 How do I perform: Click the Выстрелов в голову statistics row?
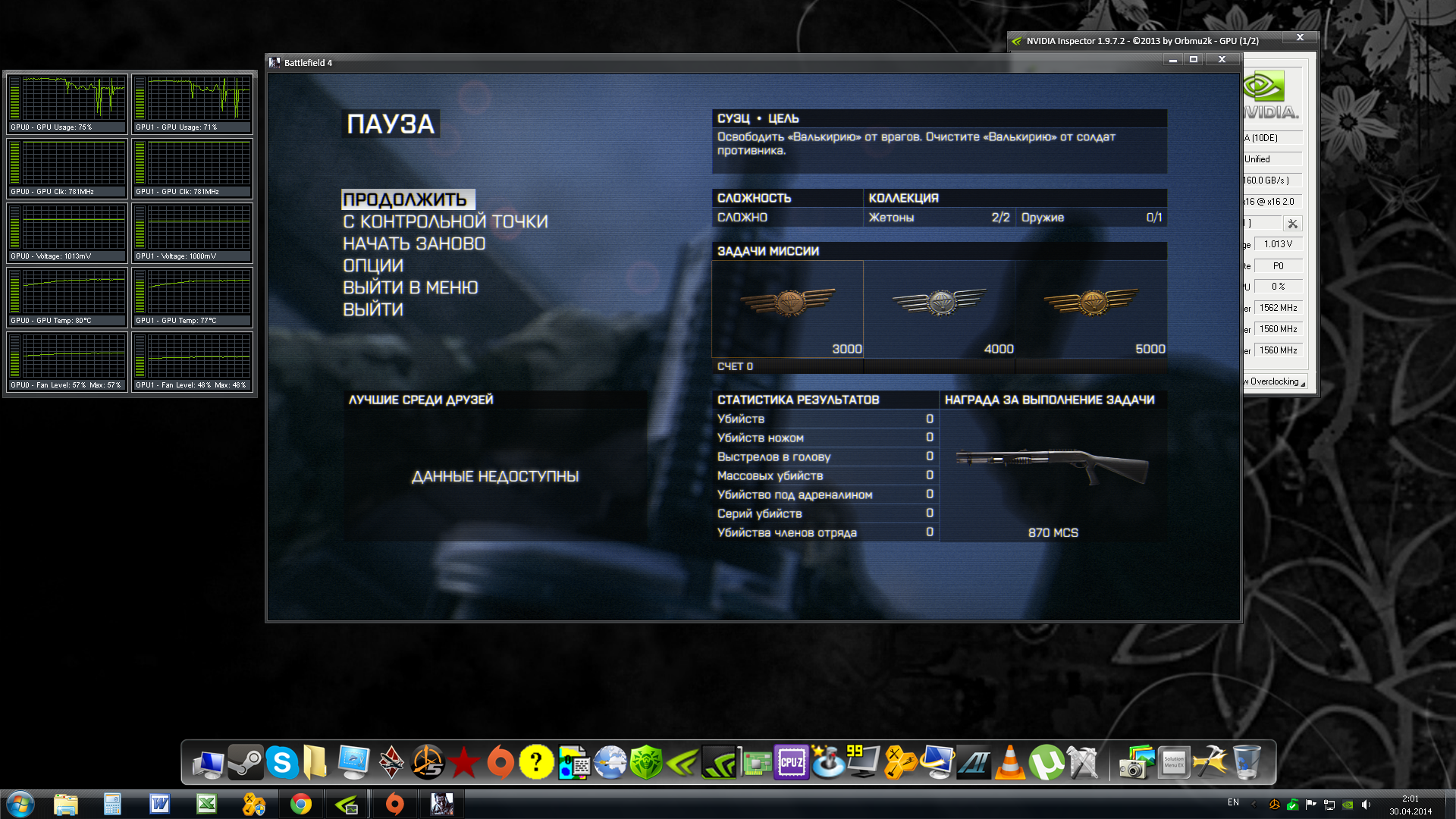(825, 457)
